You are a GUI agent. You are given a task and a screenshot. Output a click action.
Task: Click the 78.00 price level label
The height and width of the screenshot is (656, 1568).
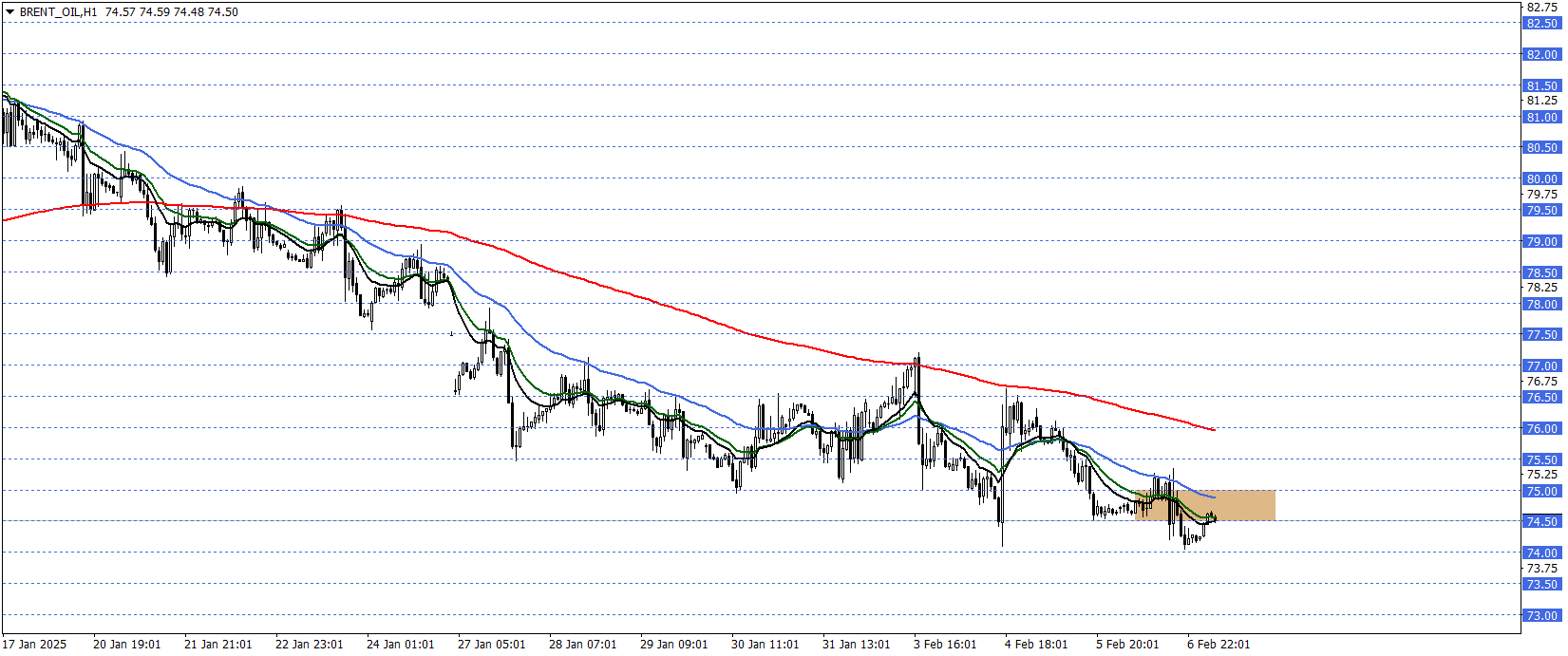[1542, 304]
